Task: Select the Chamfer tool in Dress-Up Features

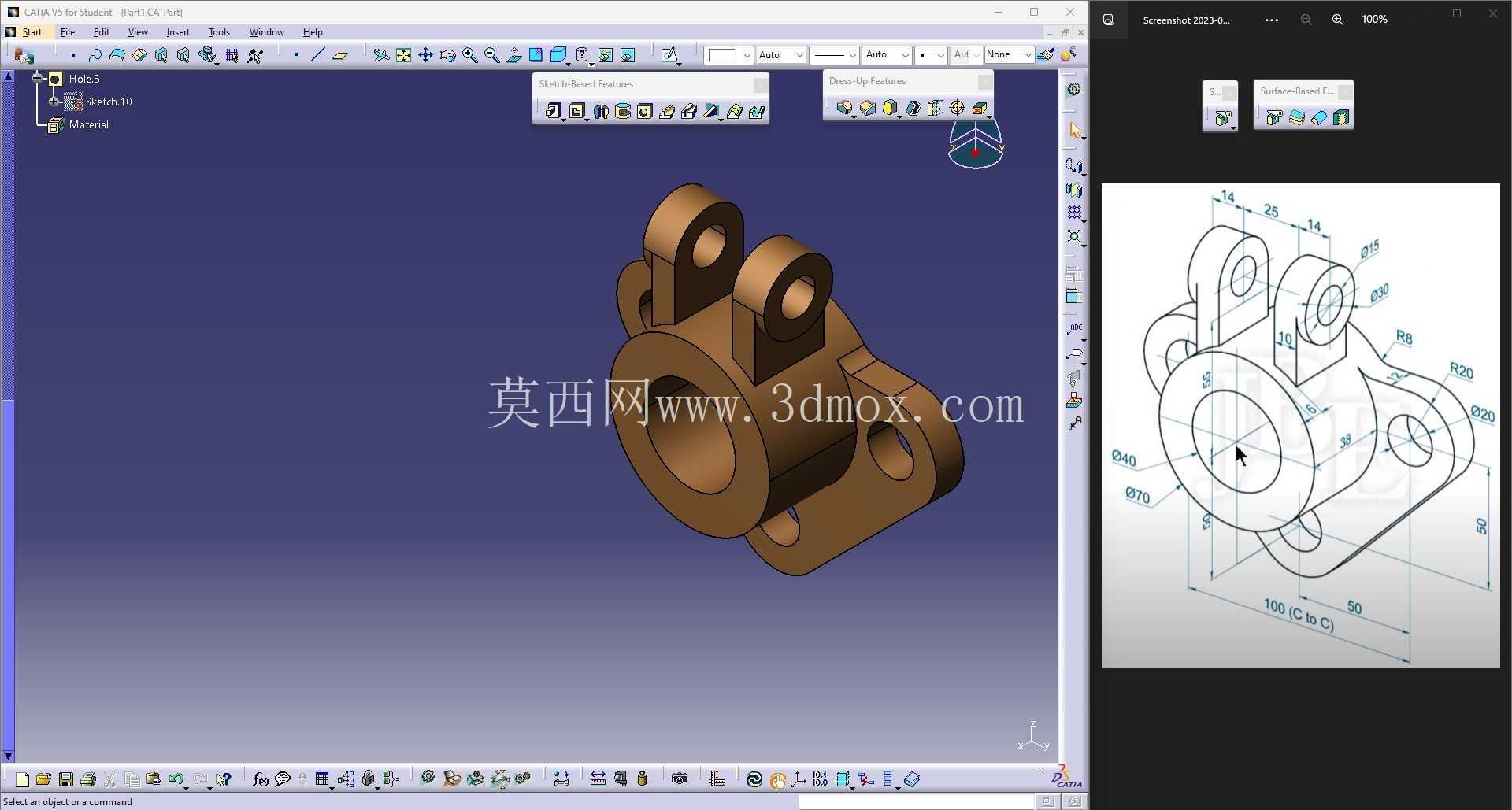Action: coord(867,108)
